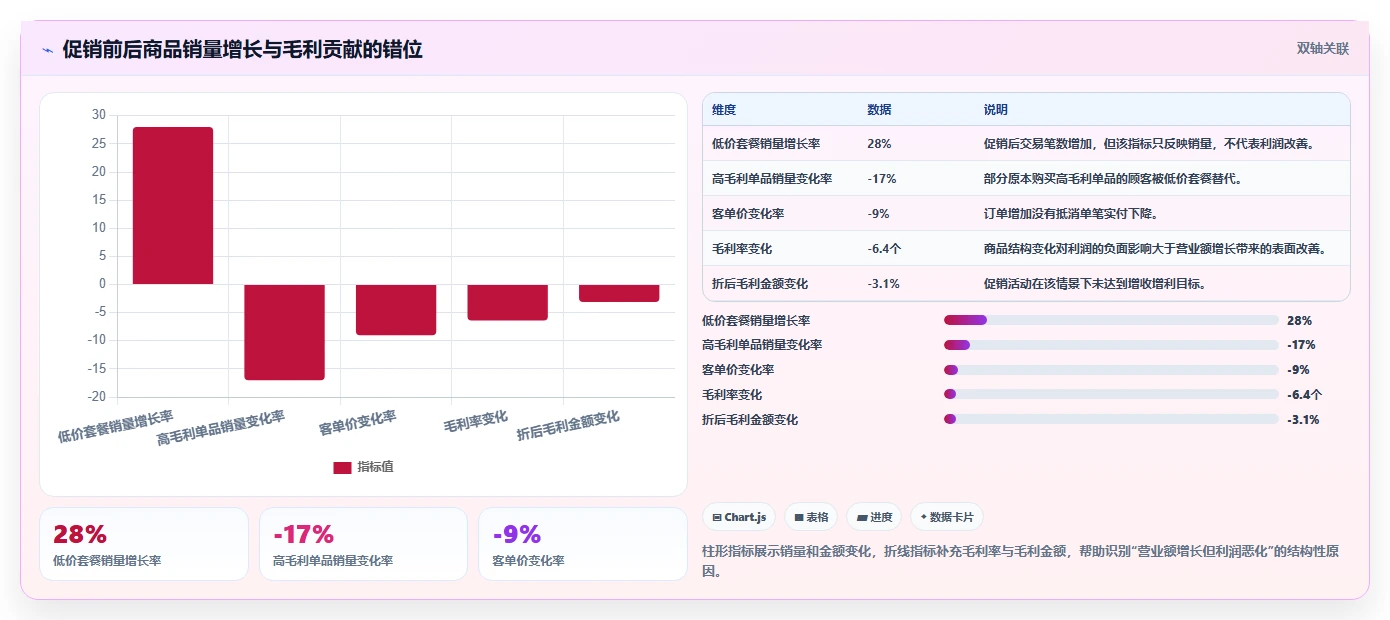Click the red 指标值 legend color swatch
The height and width of the screenshot is (620, 1390).
(x=342, y=467)
